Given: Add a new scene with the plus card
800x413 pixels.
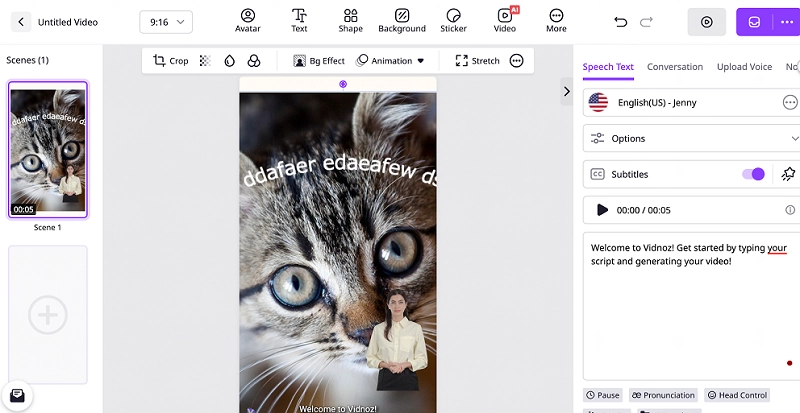Looking at the screenshot, I should click(48, 314).
